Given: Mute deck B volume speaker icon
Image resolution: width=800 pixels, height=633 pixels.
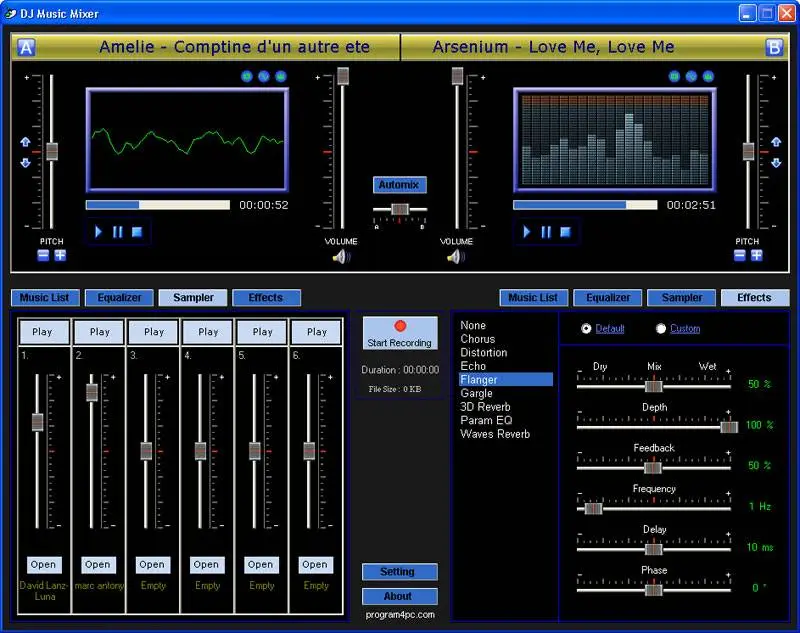Looking at the screenshot, I should point(456,257).
